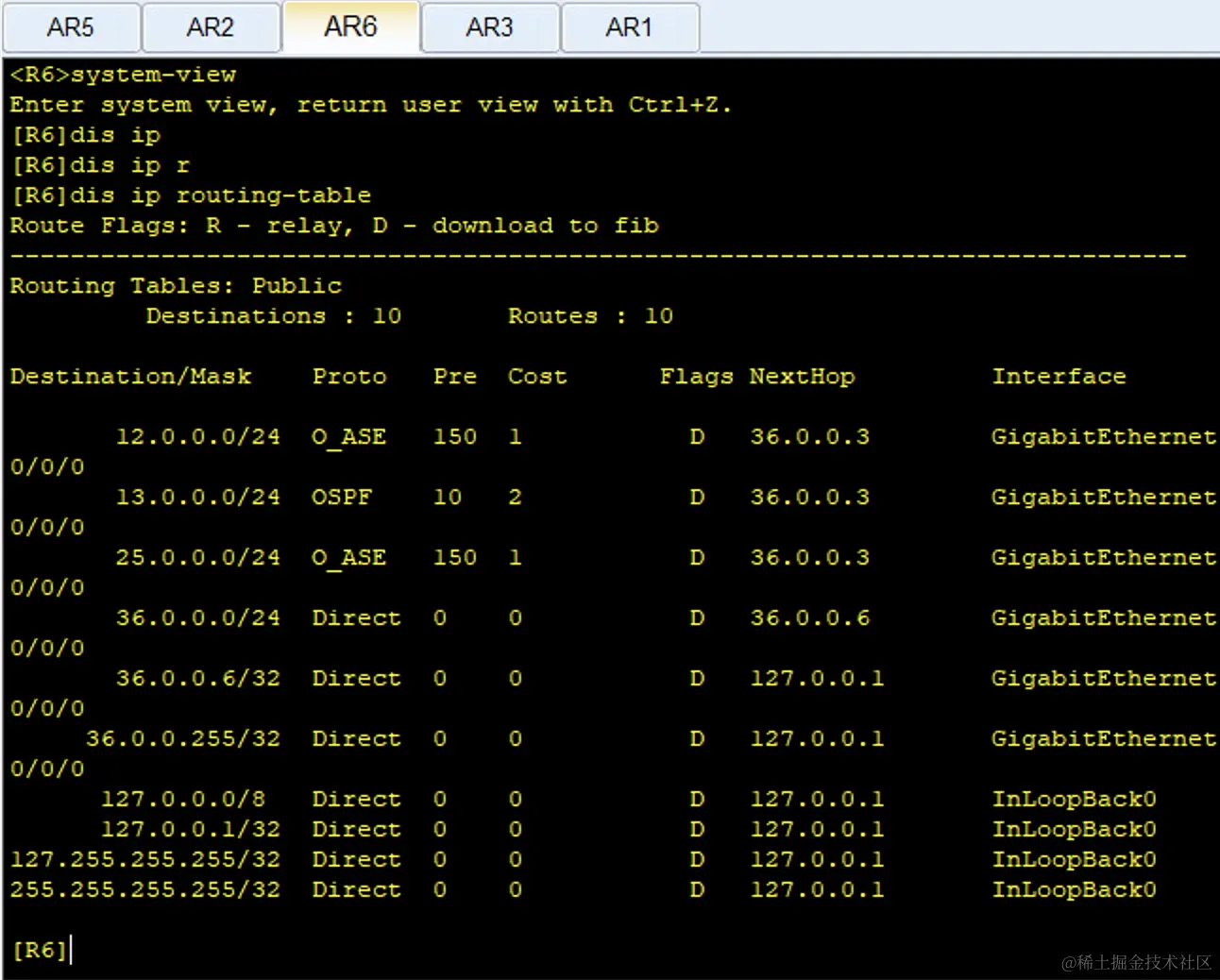Go to the AR3 tab
Image resolution: width=1220 pixels, height=980 pixels.
click(490, 27)
